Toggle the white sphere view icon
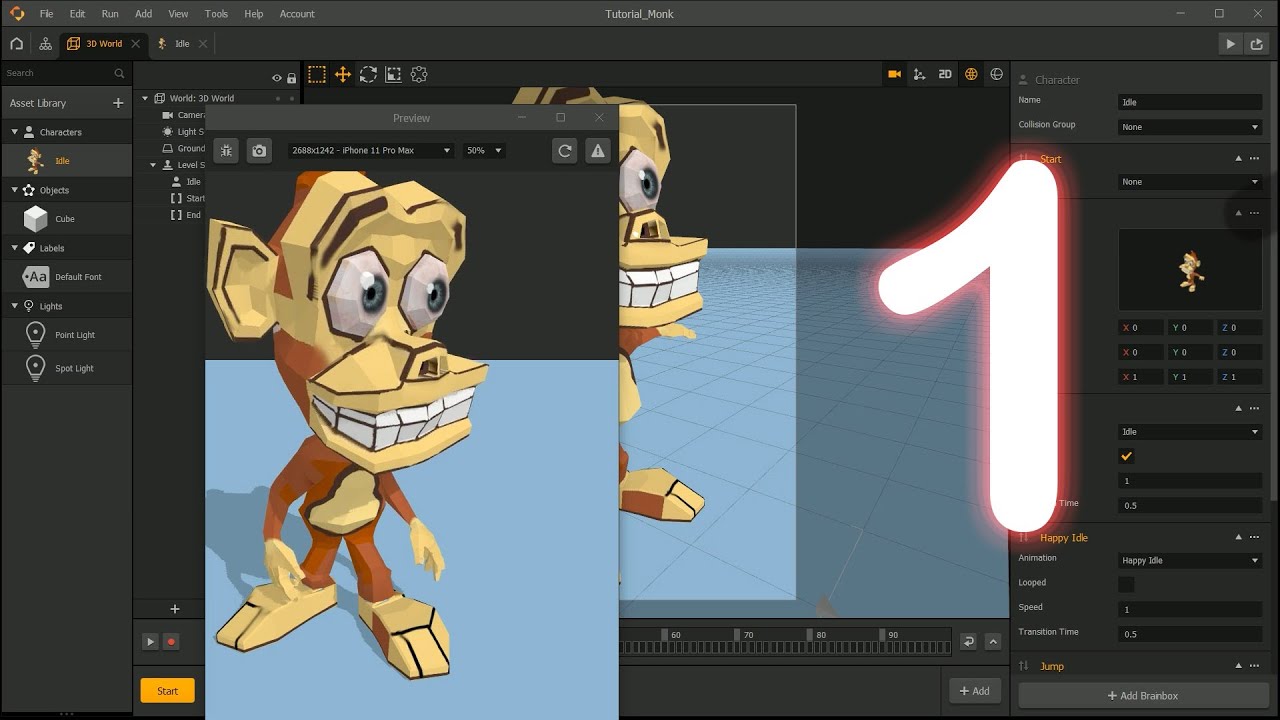This screenshot has height=720, width=1280. click(996, 74)
